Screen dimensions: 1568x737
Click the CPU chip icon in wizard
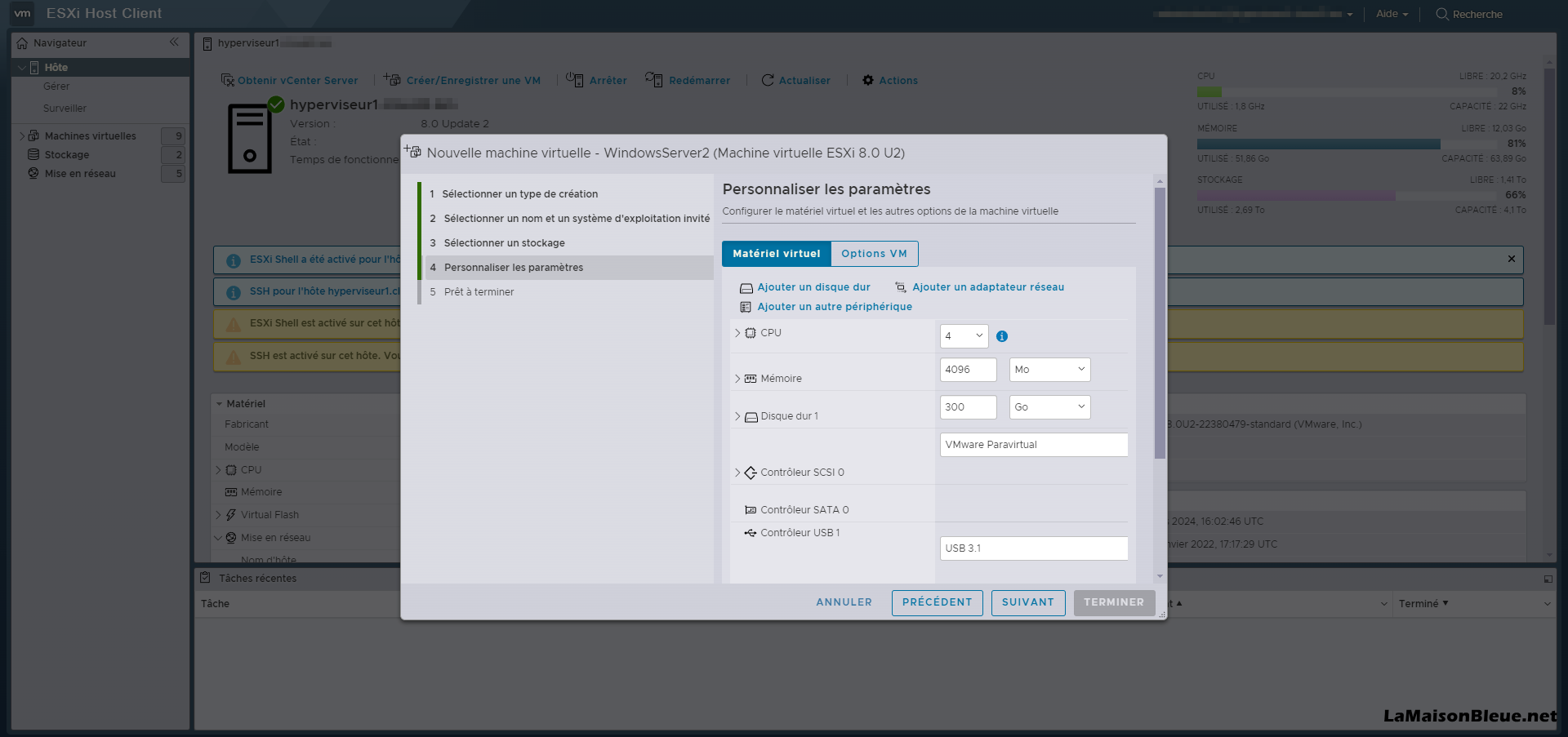(751, 333)
